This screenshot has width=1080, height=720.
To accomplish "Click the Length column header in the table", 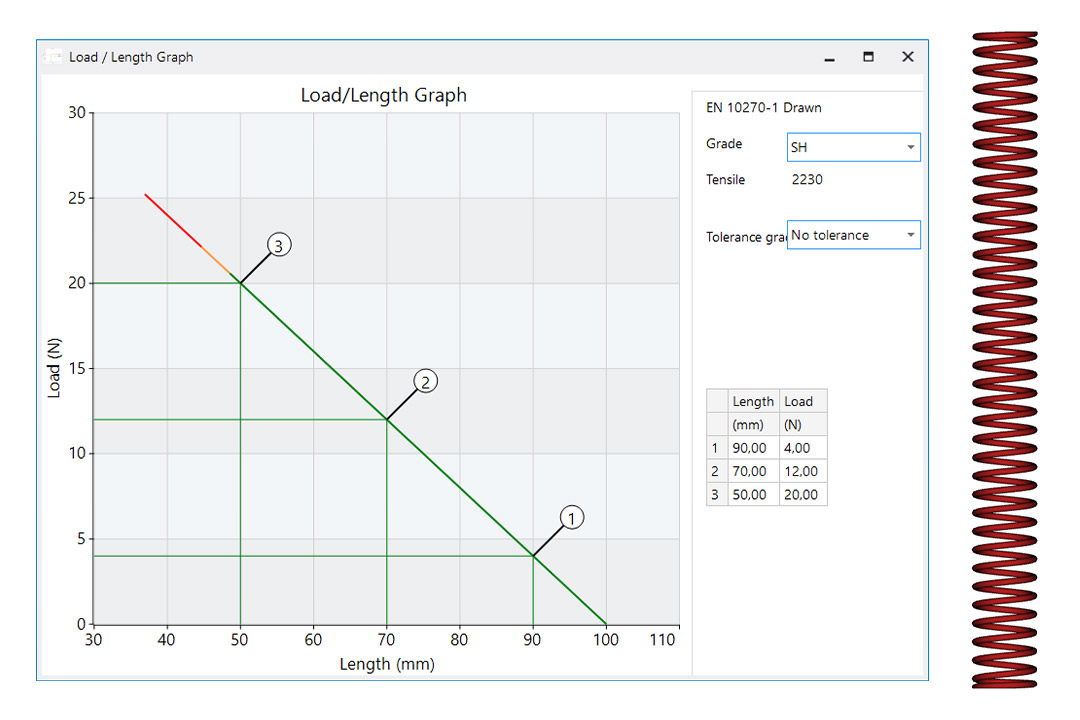I will pyautogui.click(x=753, y=402).
